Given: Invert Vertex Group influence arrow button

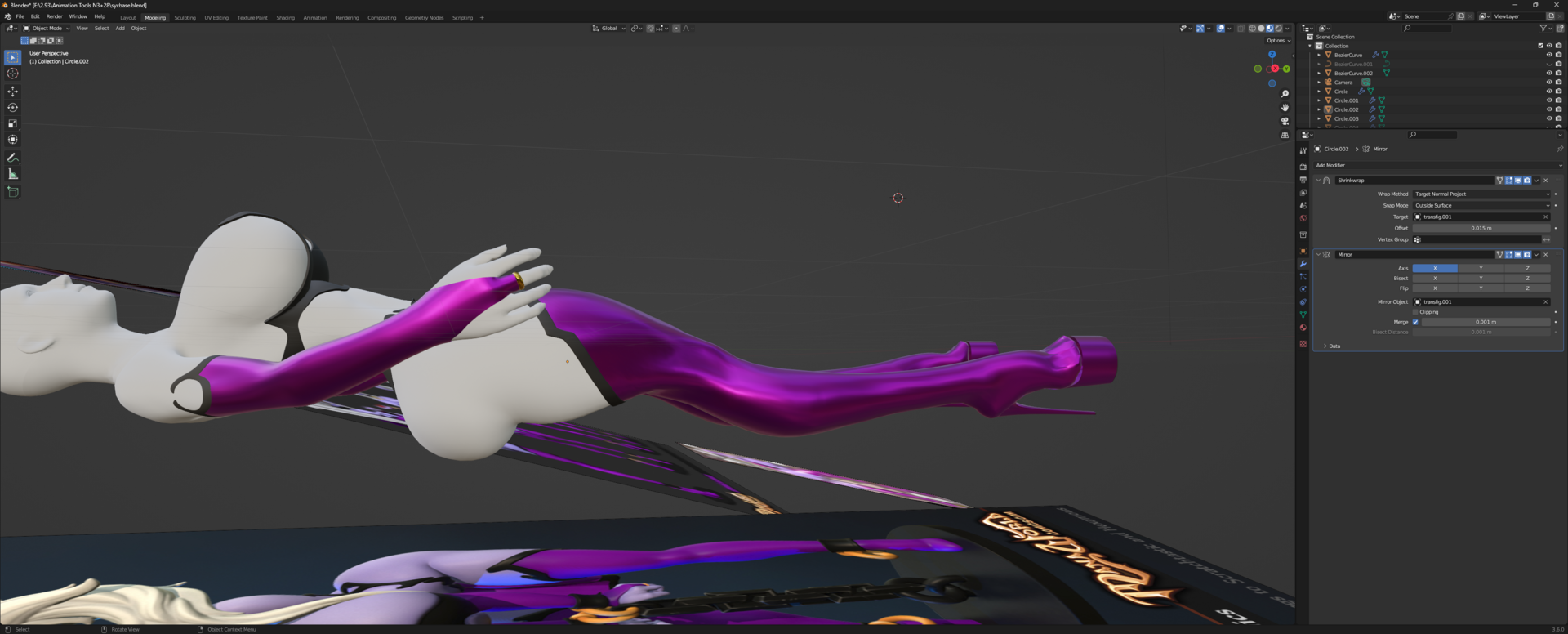Looking at the screenshot, I should click(x=1546, y=239).
